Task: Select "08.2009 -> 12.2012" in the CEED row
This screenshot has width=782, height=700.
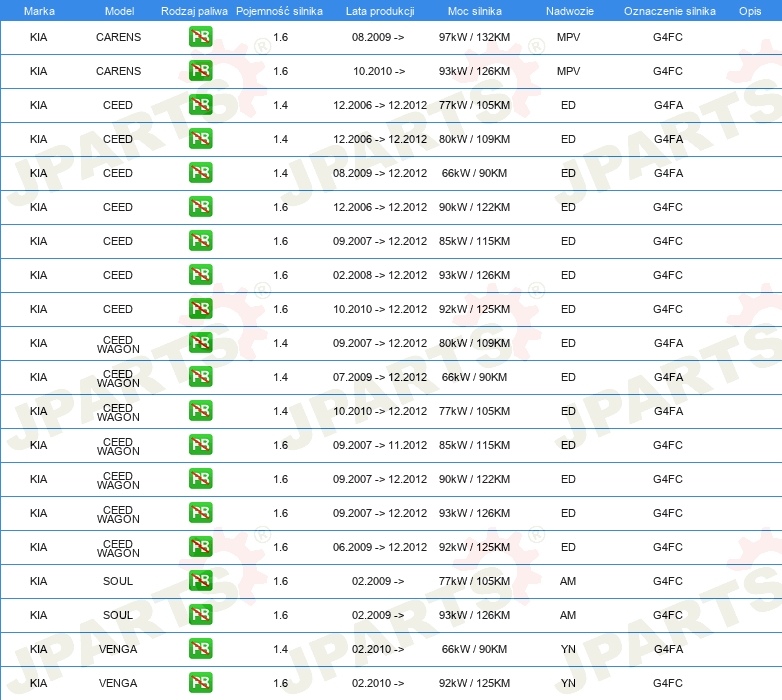Action: 380,173
